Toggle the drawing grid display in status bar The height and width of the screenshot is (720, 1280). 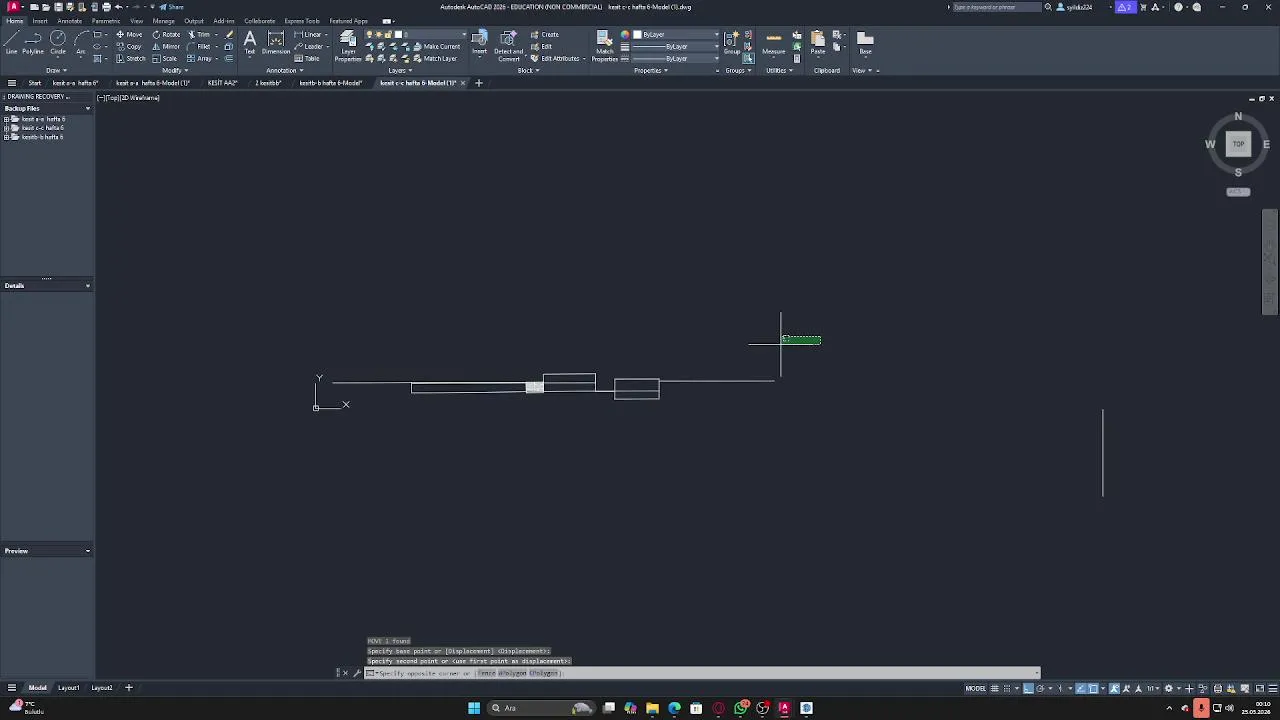[x=995, y=688]
